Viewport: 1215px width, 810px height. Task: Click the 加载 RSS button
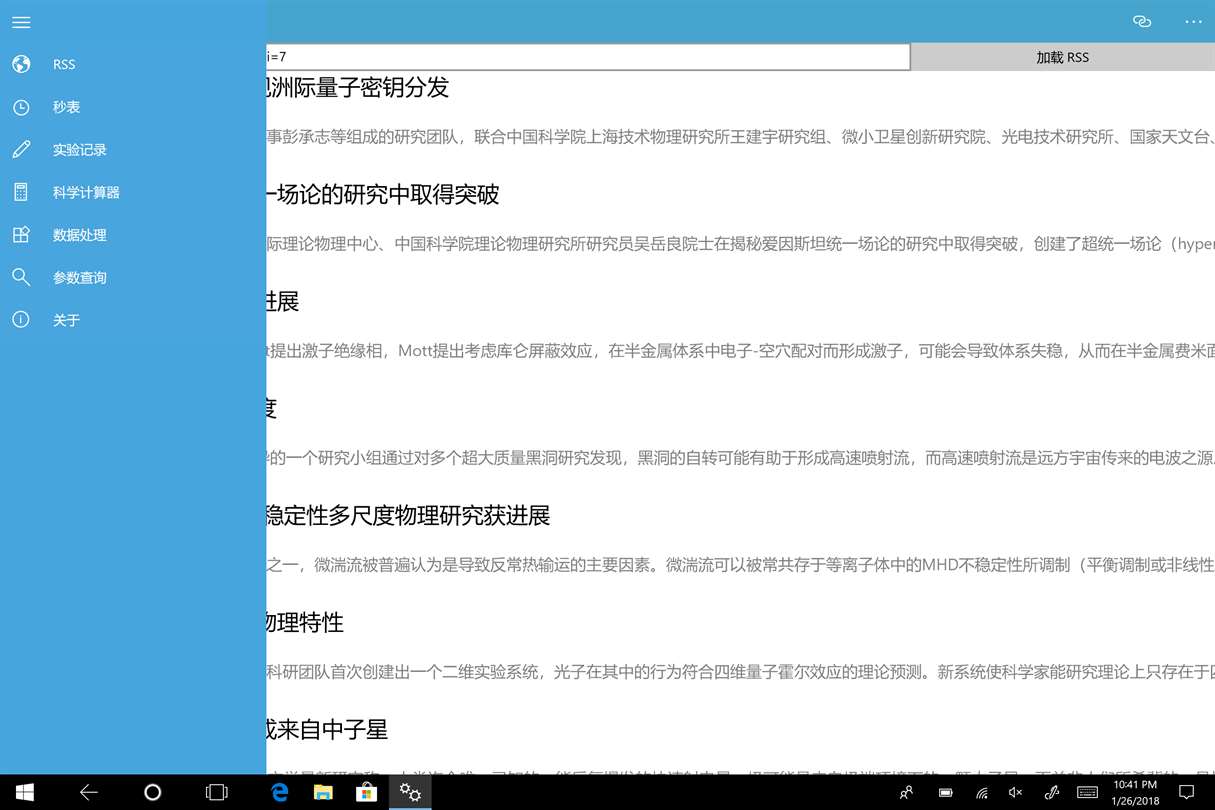pyautogui.click(x=1062, y=57)
